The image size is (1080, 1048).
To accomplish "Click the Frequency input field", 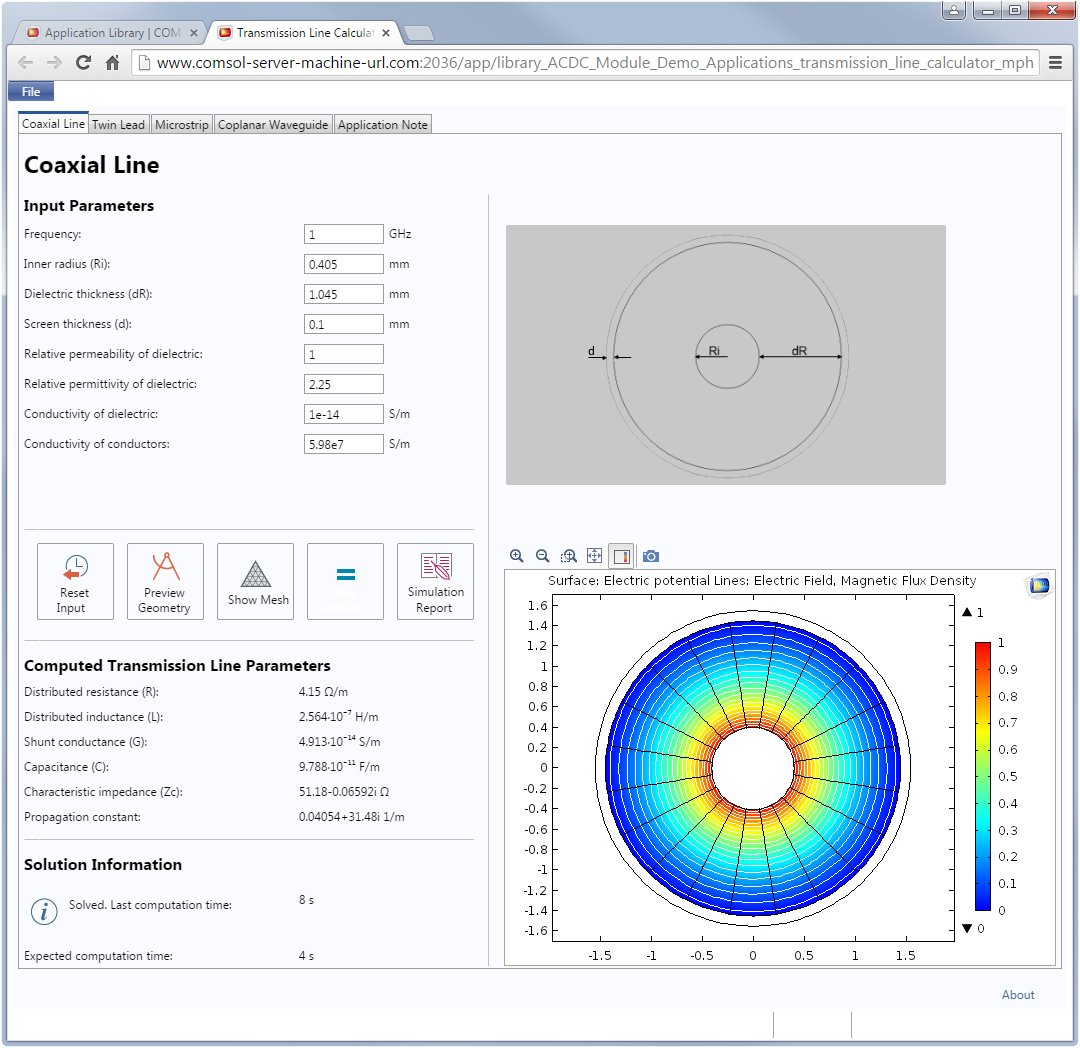I will point(344,234).
